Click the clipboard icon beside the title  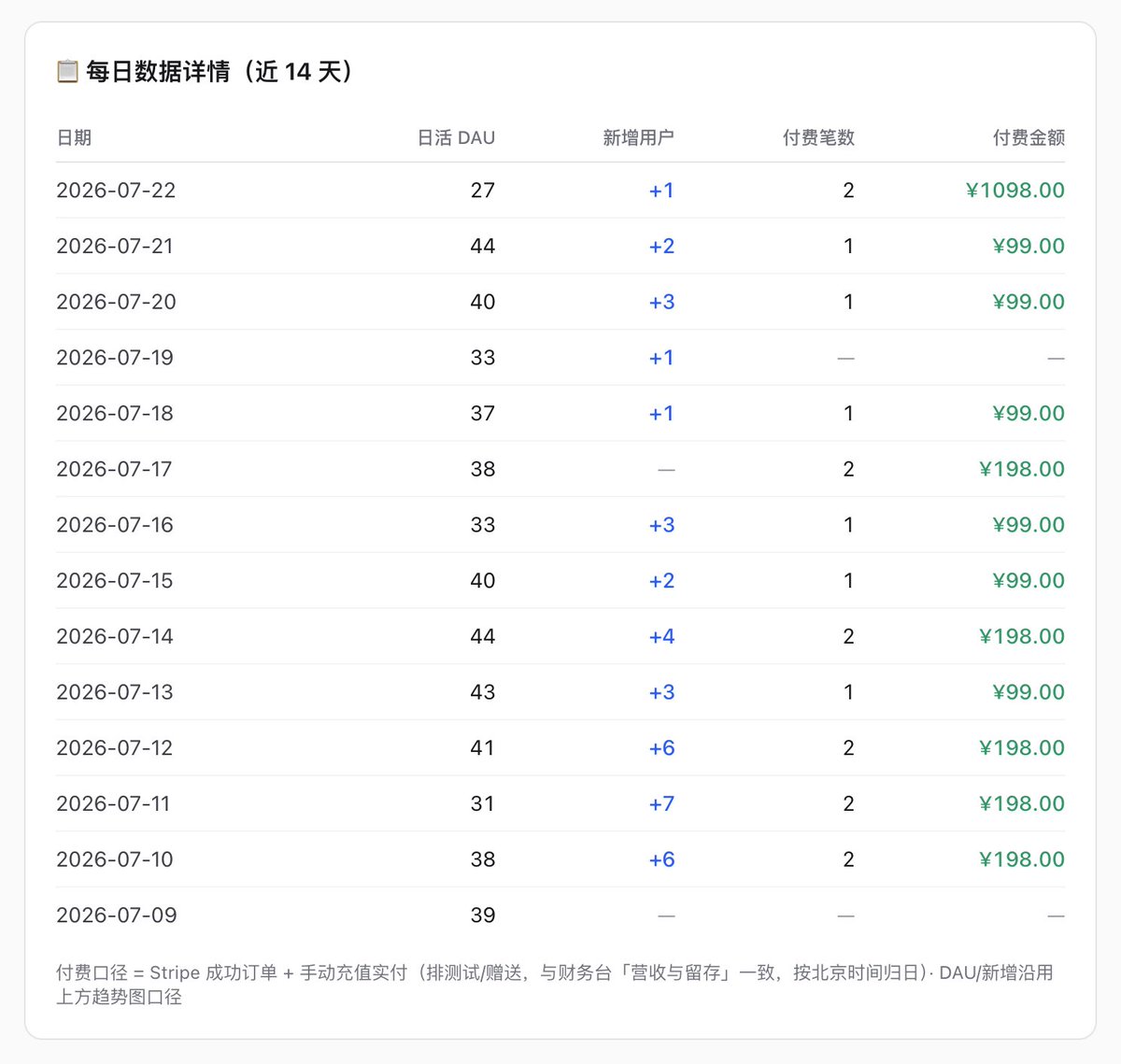[67, 71]
